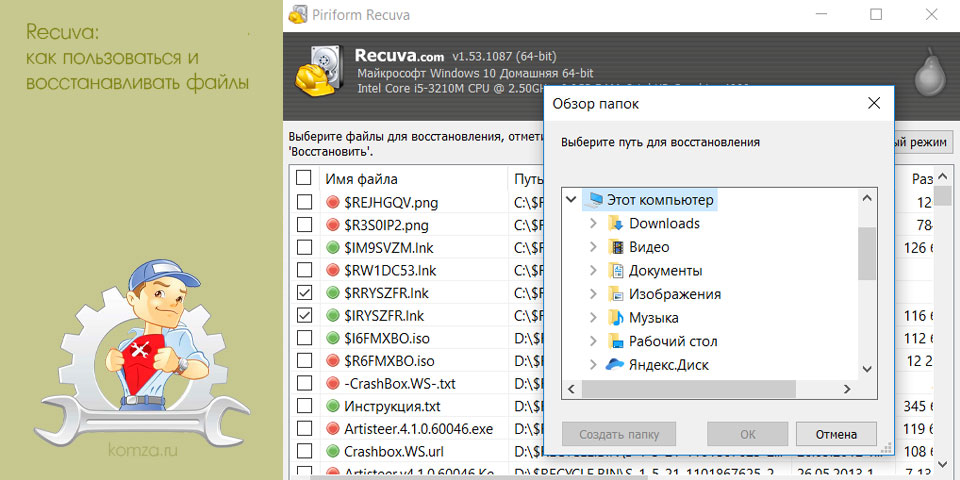Click the file list vertical scrollbar thumb
The image size is (960, 480).
tap(943, 195)
